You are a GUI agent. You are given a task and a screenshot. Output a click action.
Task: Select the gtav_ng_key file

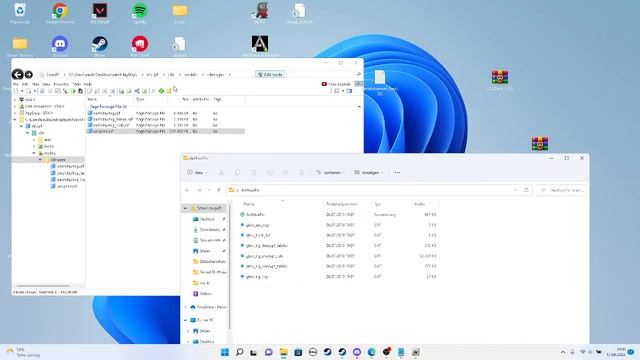pos(257,277)
